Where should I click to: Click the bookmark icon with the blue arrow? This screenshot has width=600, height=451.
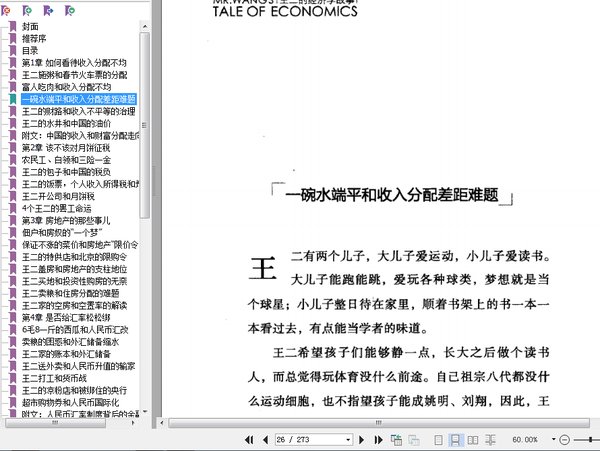tap(48, 11)
